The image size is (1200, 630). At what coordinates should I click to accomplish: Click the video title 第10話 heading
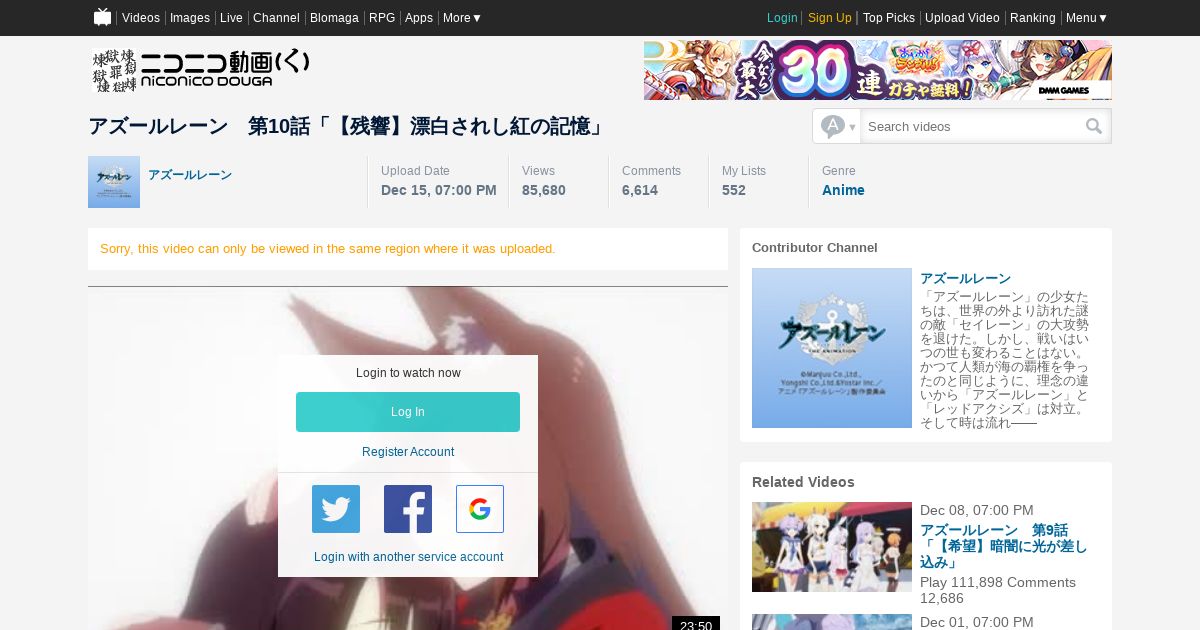[x=348, y=126]
